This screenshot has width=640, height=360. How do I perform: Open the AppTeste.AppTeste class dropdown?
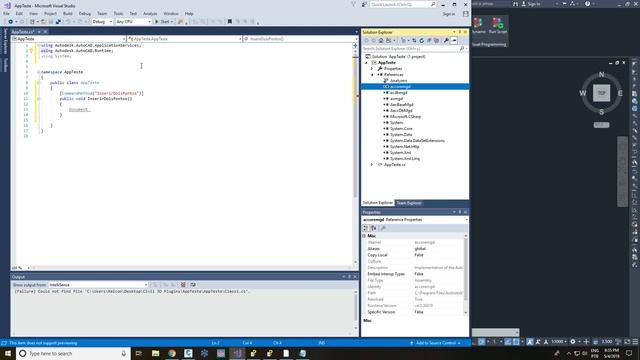coord(184,39)
